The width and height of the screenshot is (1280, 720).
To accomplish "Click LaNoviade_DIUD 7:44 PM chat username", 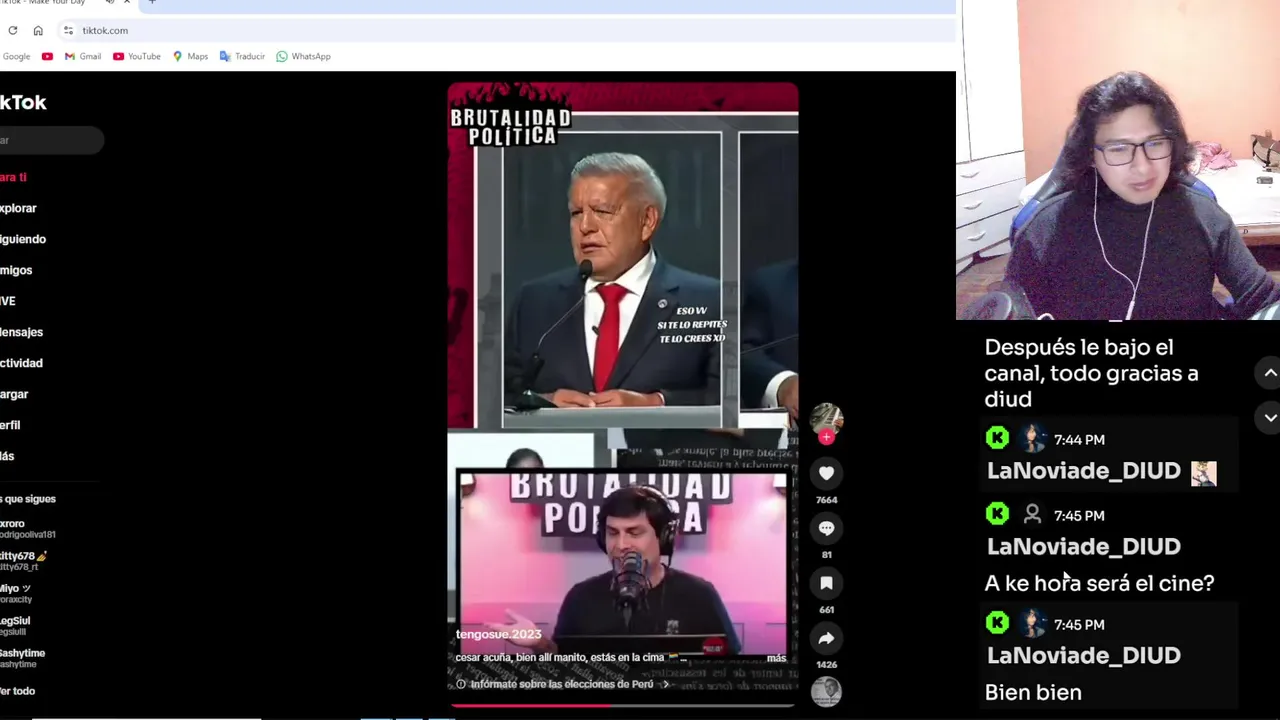I will click(1084, 471).
